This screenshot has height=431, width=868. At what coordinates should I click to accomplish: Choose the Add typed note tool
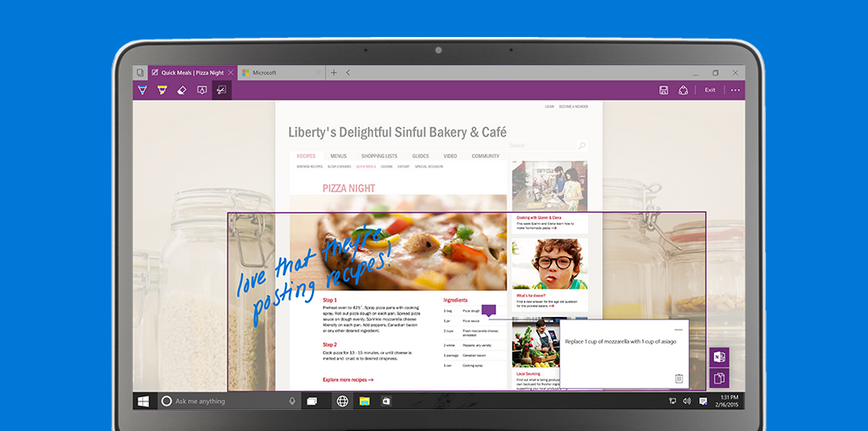pos(202,90)
